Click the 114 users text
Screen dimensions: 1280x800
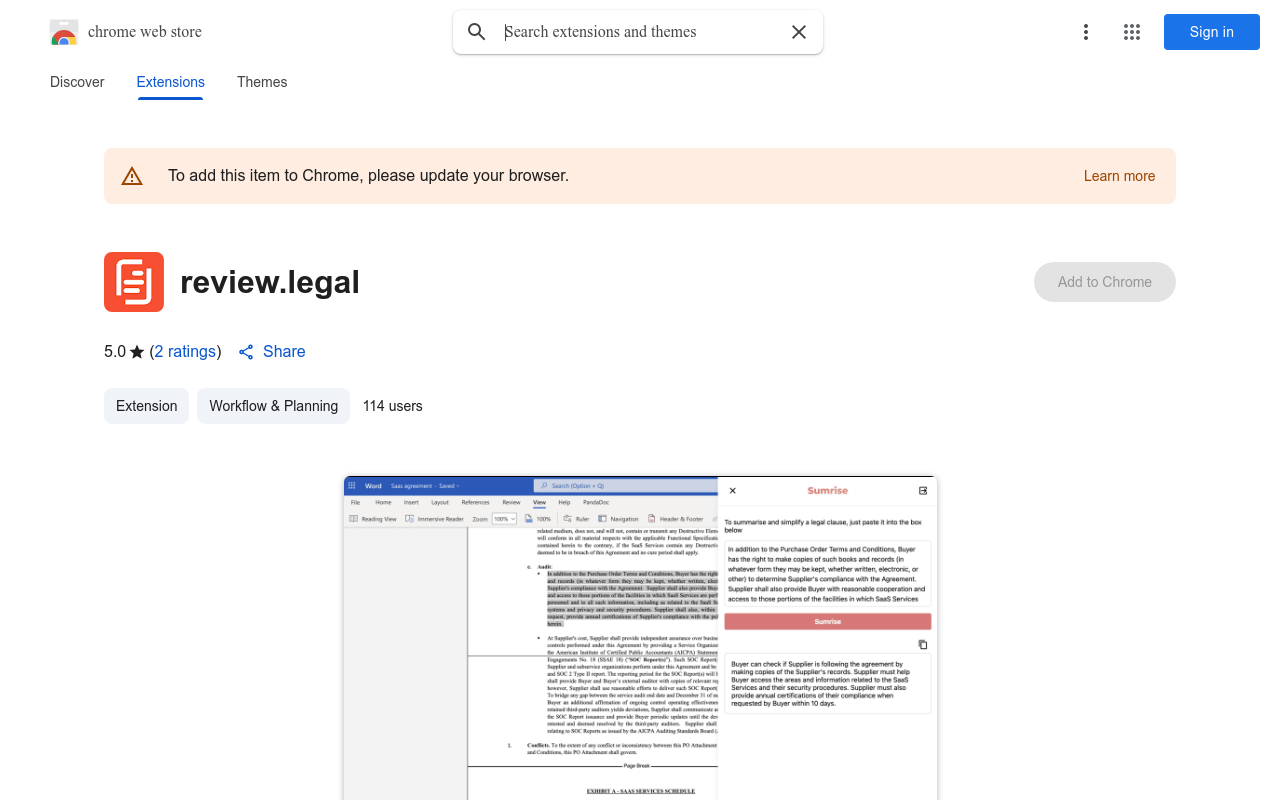(x=393, y=406)
